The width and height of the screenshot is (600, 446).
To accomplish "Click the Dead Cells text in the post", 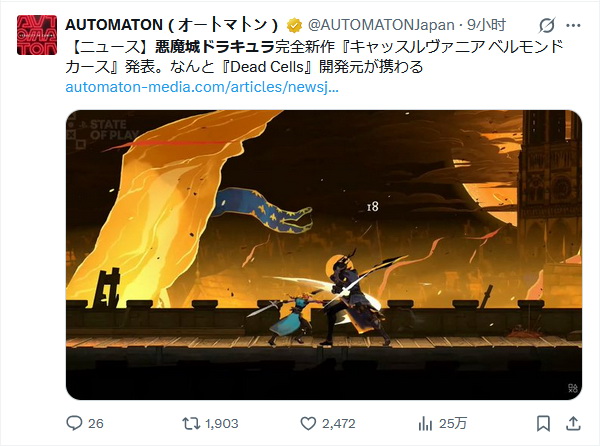I will [267, 67].
